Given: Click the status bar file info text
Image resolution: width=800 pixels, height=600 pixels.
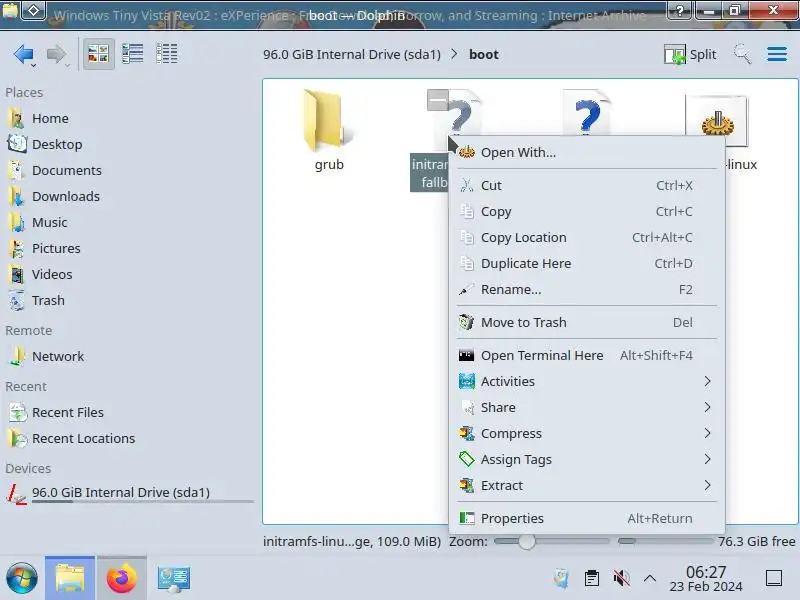Looking at the screenshot, I should click(x=352, y=541).
